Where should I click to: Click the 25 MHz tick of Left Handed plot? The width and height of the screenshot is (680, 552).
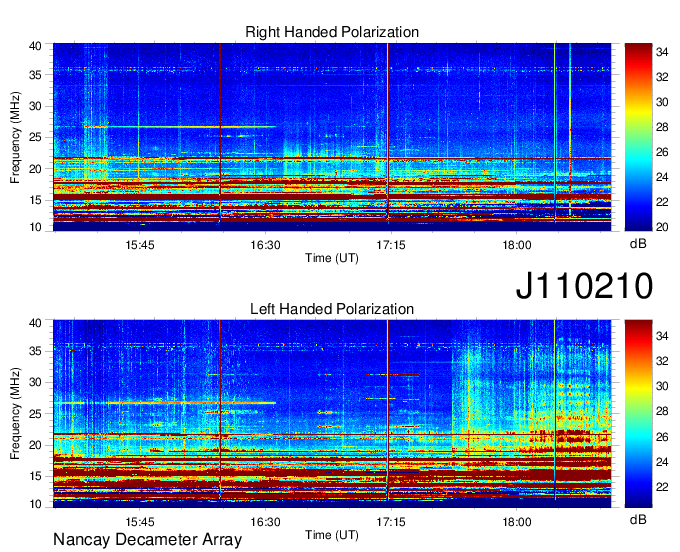click(x=36, y=414)
